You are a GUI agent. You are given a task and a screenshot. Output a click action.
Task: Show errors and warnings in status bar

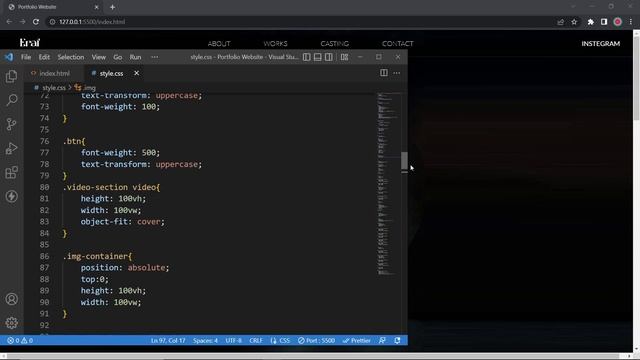pyautogui.click(x=20, y=340)
